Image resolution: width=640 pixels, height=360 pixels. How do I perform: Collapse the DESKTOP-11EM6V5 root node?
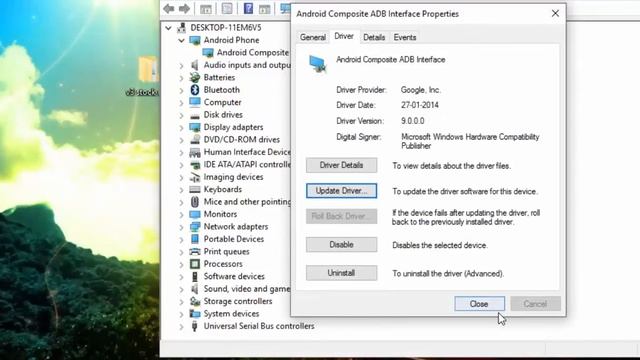pos(168,28)
